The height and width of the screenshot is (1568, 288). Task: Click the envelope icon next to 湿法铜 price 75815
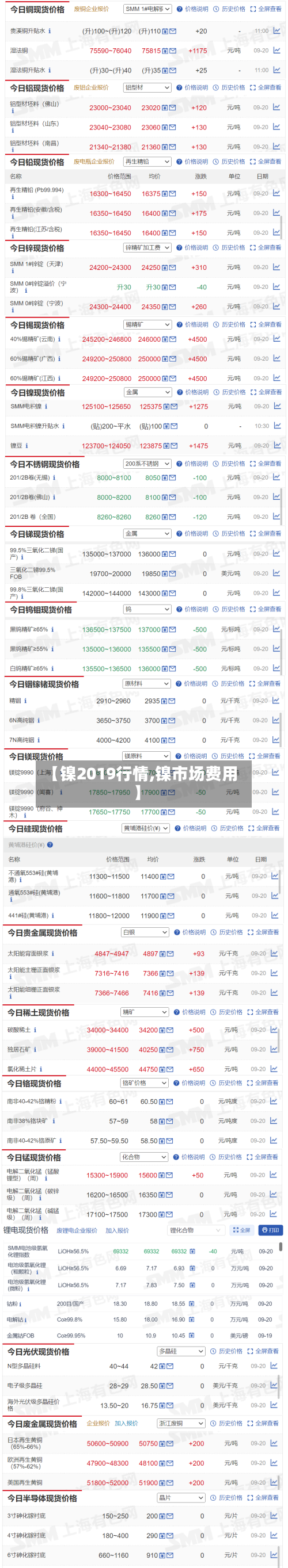click(x=173, y=51)
